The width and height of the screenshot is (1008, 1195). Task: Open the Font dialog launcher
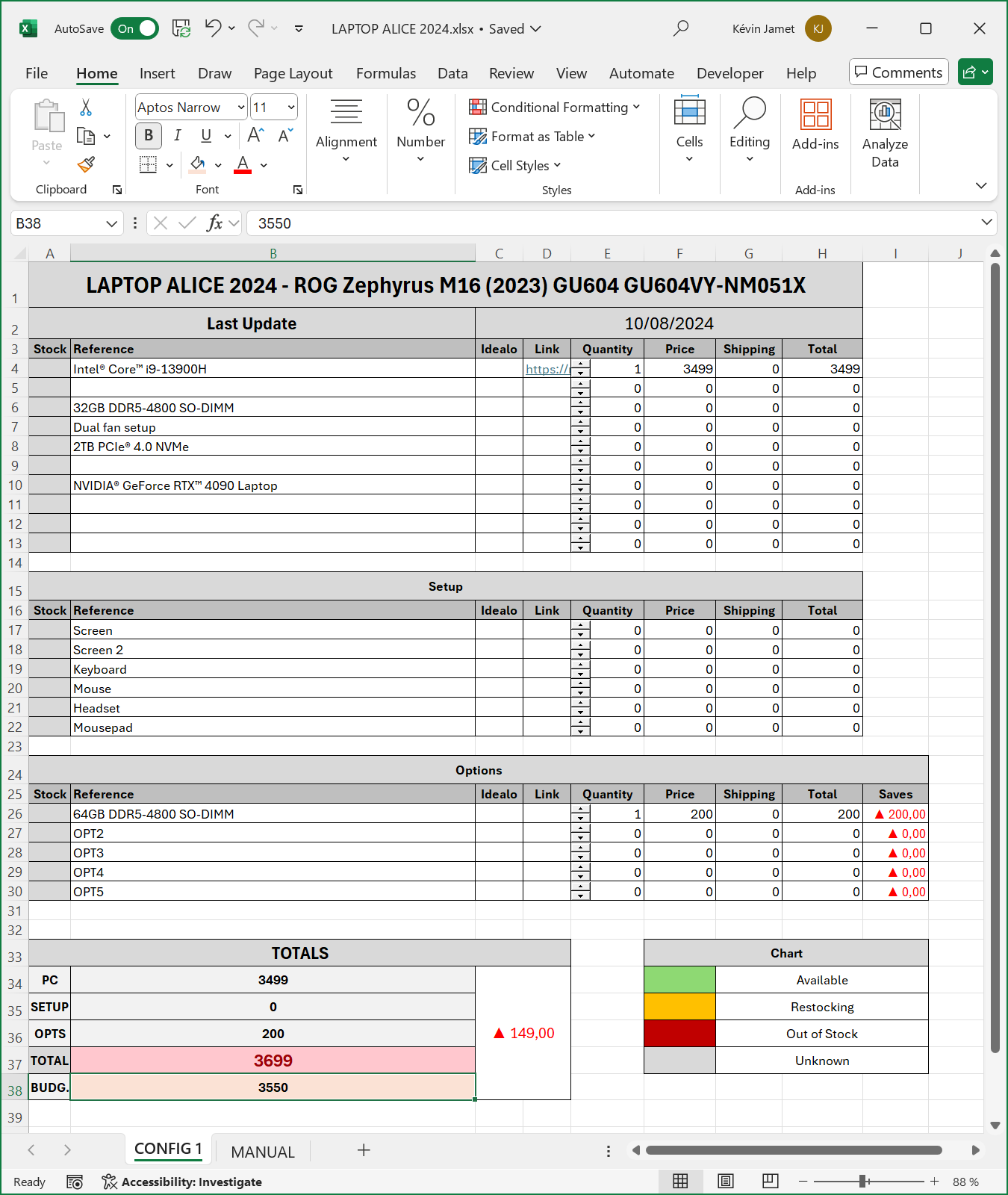pos(298,190)
